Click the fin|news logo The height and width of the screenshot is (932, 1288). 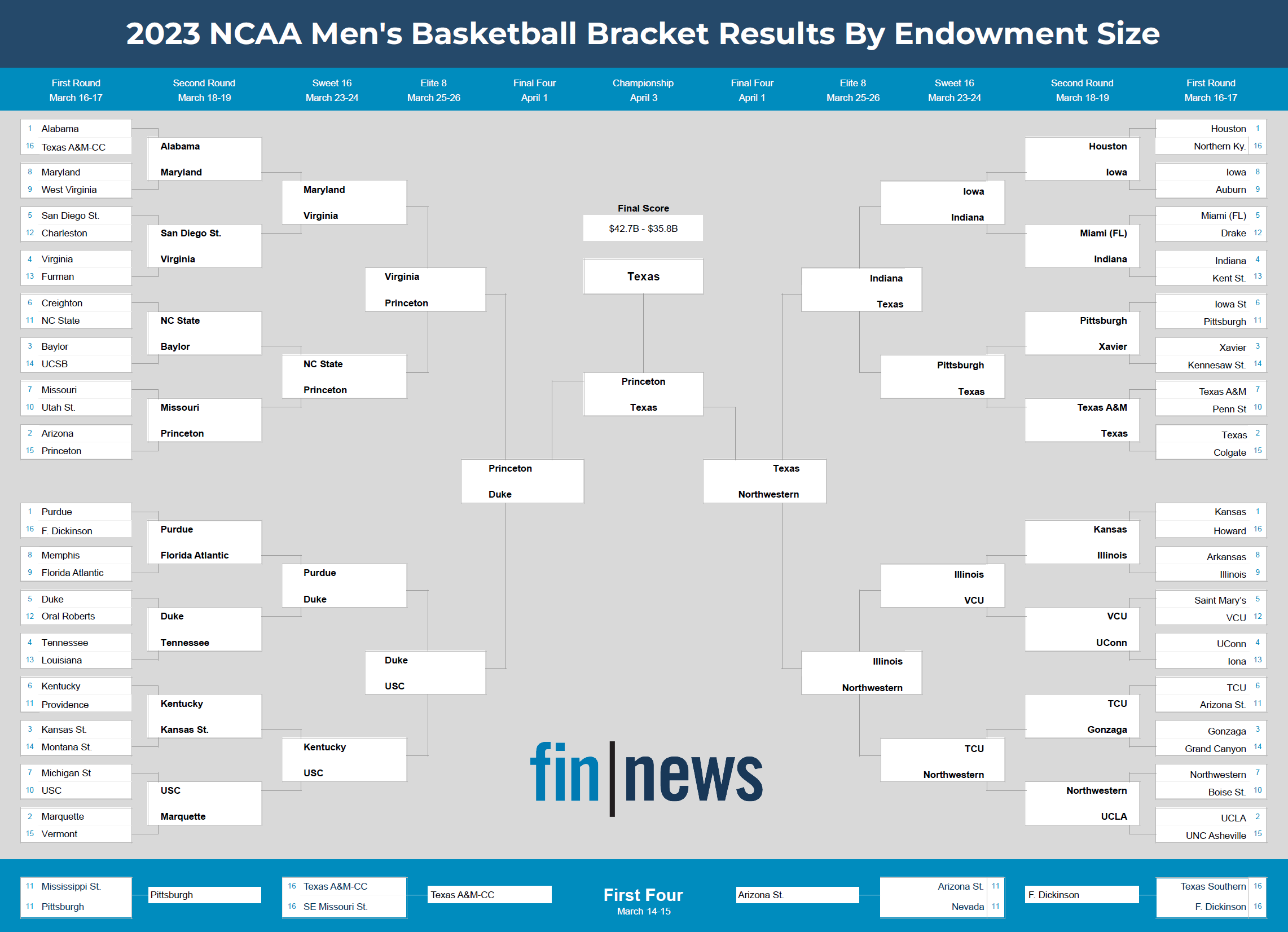tap(647, 778)
